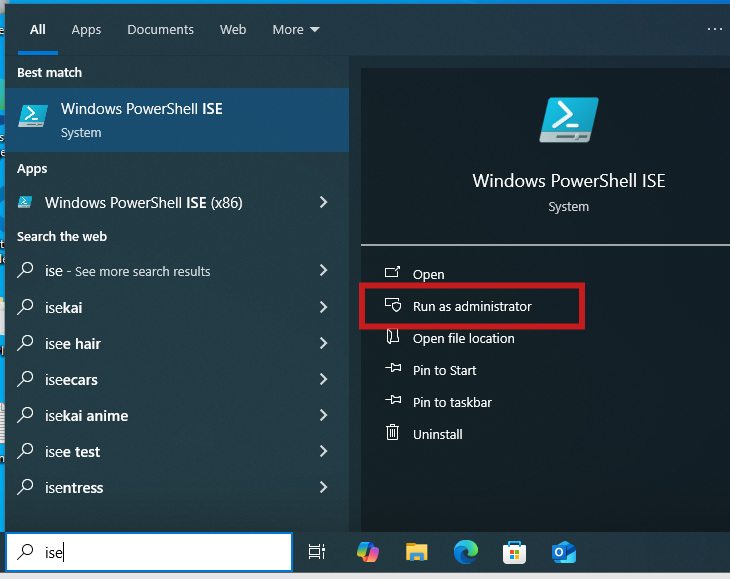
Task: Expand the 'iseecars' suggestion chevron
Action: (324, 379)
